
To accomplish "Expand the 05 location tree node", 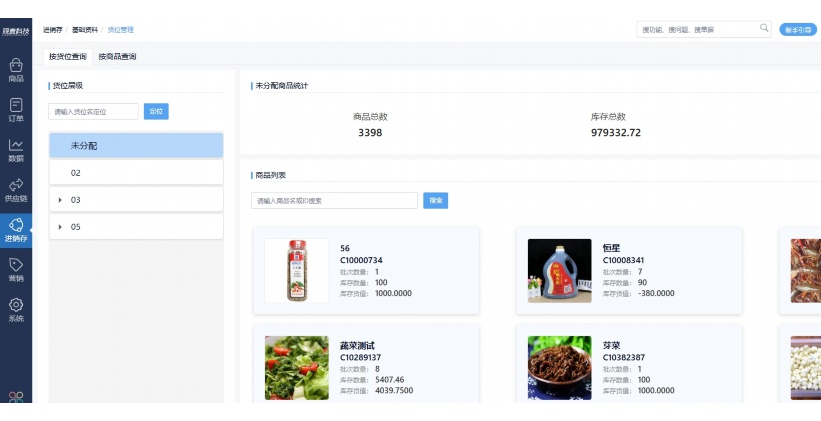I will point(60,227).
